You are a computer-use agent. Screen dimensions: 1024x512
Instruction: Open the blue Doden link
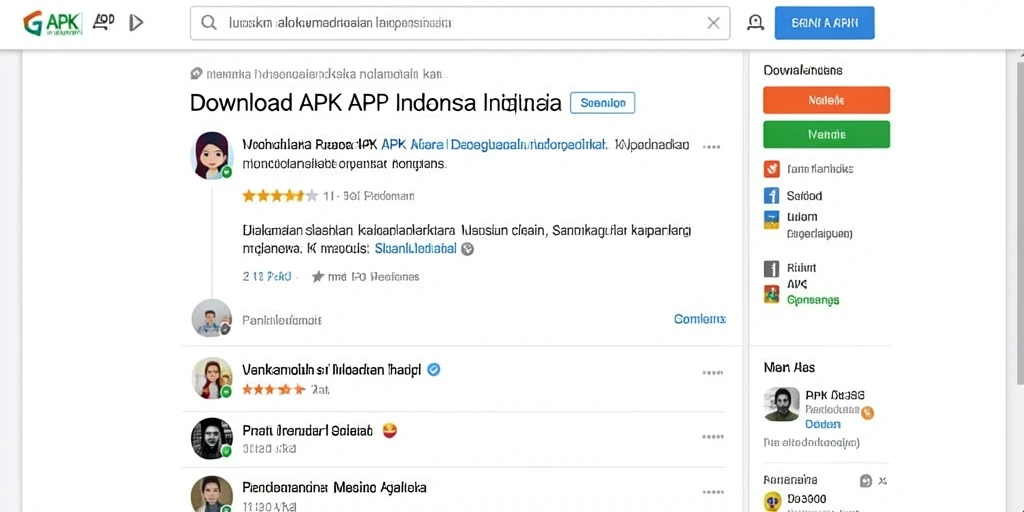(823, 424)
